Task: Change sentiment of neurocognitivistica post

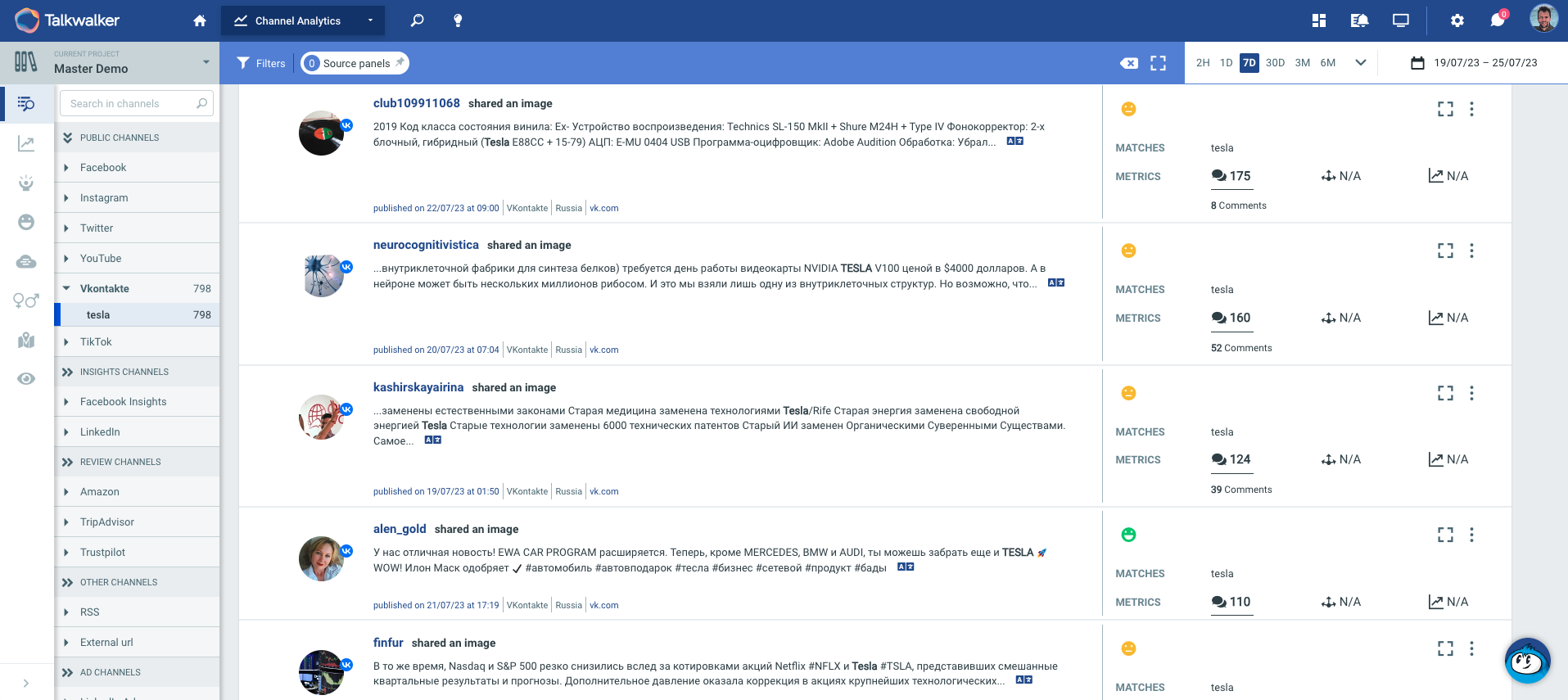Action: click(x=1128, y=251)
